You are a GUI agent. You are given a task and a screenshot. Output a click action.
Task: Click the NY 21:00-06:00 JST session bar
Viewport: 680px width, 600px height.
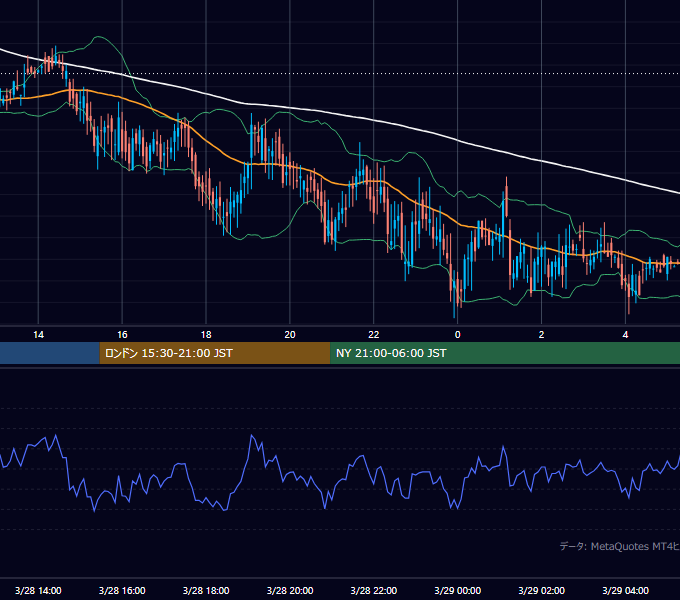coord(505,353)
